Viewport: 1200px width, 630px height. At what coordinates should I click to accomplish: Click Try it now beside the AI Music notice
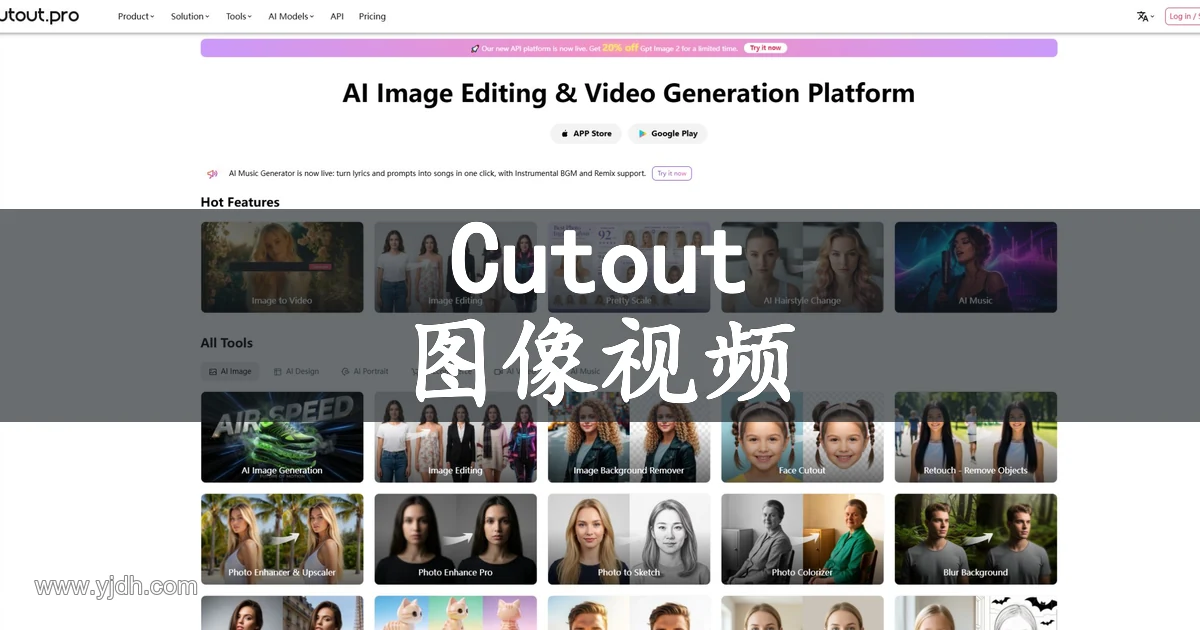tap(672, 173)
